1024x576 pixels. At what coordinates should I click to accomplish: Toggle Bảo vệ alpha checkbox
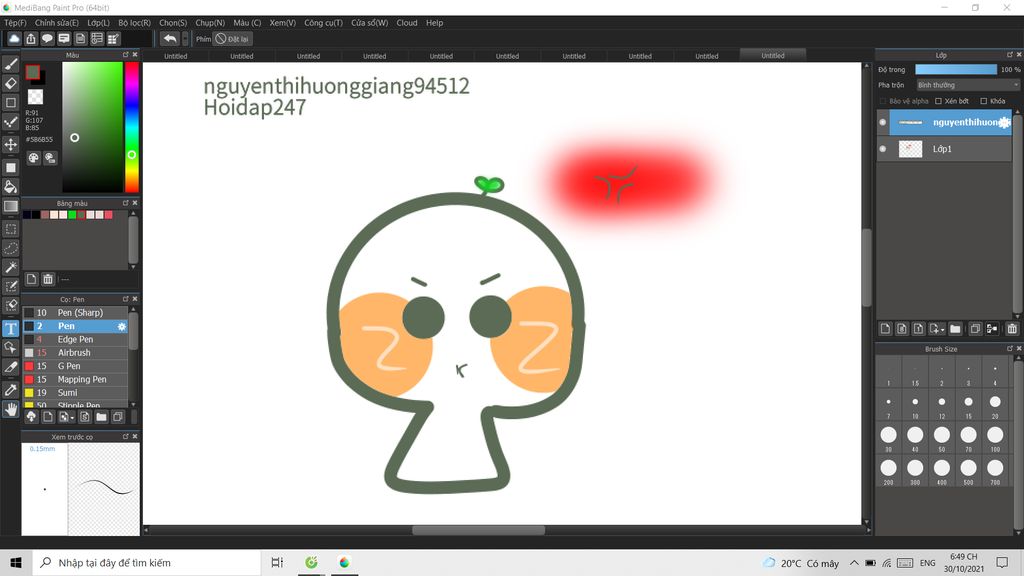(883, 101)
